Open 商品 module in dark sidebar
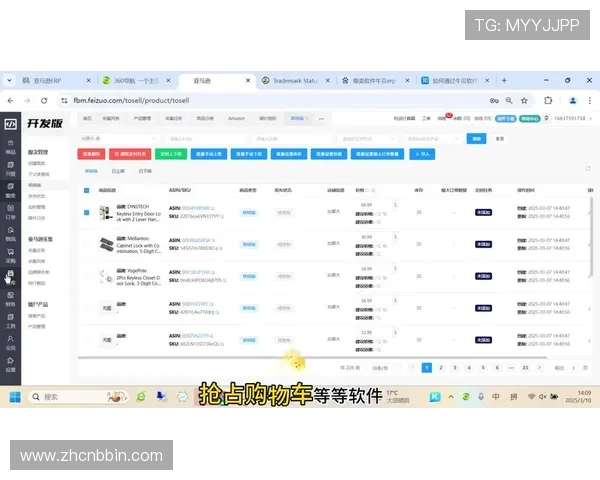 tap(10, 147)
